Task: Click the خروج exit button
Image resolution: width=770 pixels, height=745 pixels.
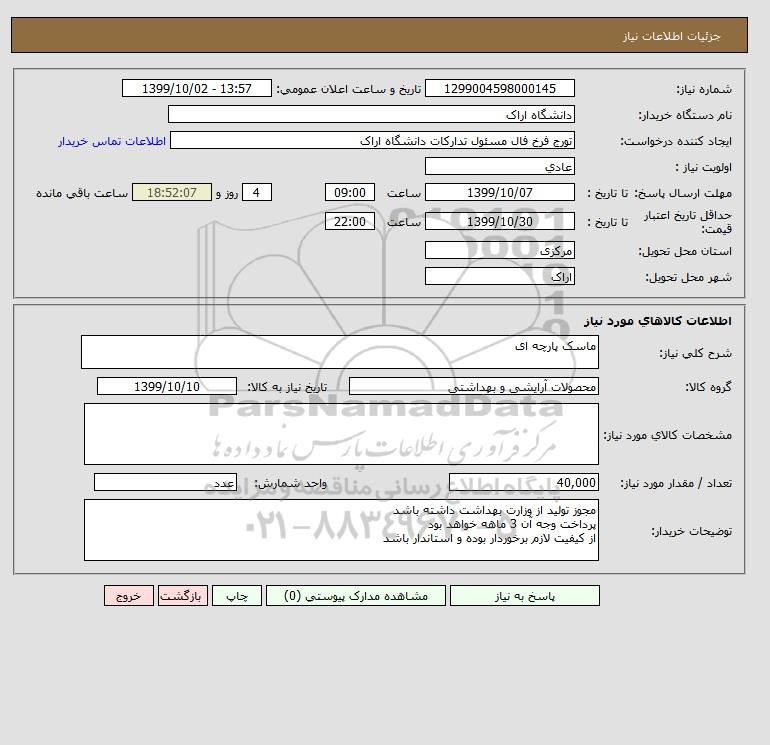Action: pyautogui.click(x=129, y=596)
